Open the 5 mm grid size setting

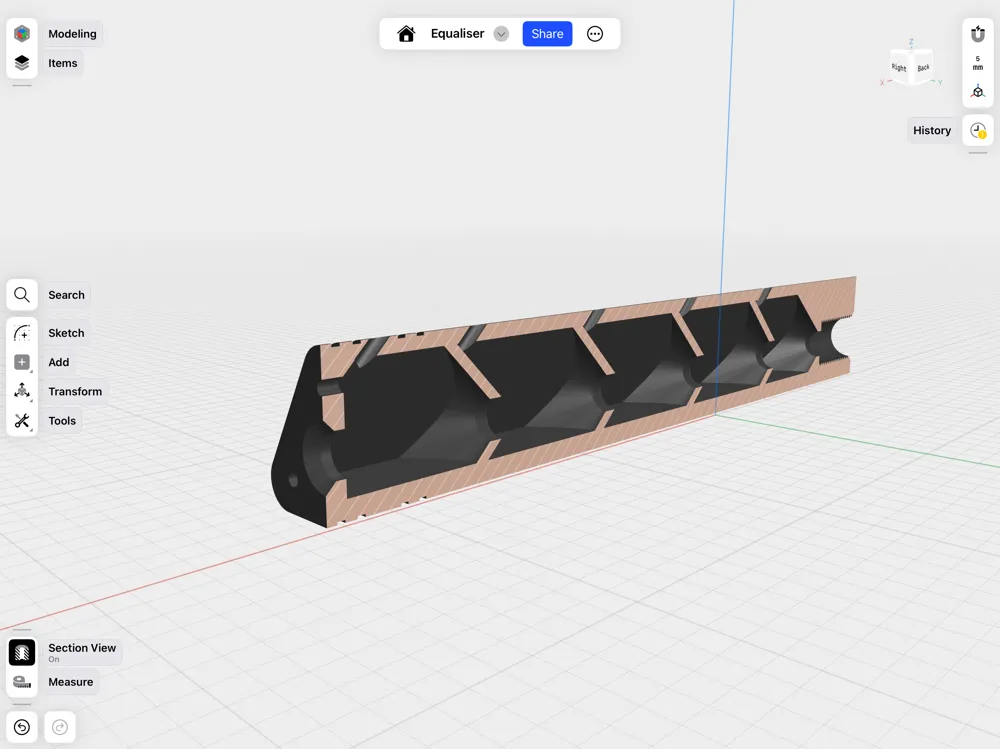point(978,63)
